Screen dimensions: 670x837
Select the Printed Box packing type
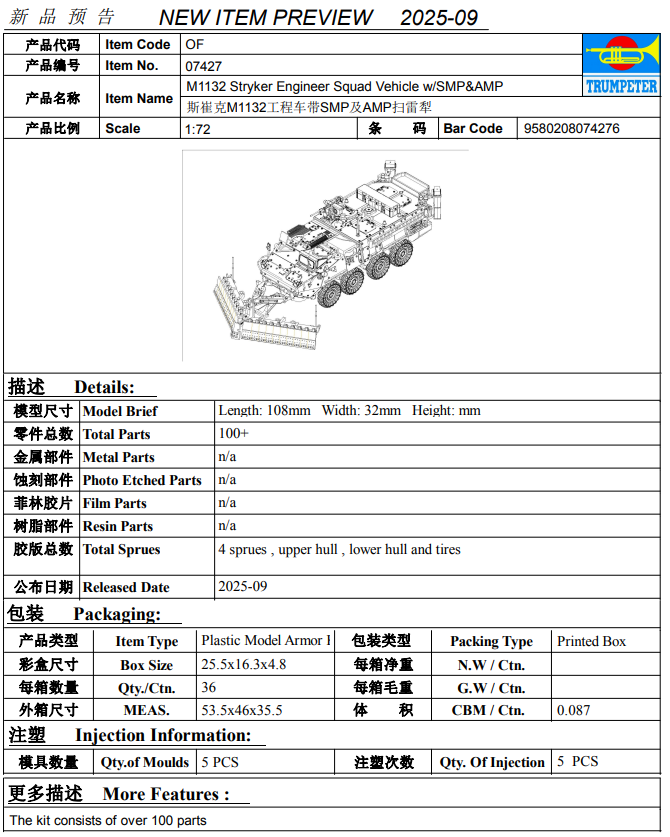(x=591, y=641)
